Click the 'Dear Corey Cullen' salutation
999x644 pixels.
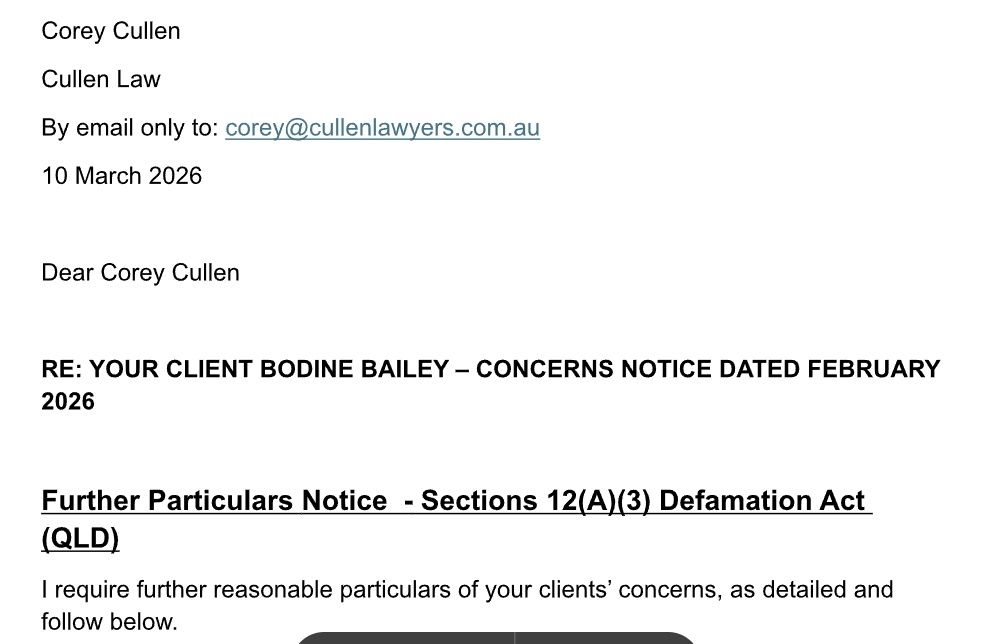(x=140, y=273)
